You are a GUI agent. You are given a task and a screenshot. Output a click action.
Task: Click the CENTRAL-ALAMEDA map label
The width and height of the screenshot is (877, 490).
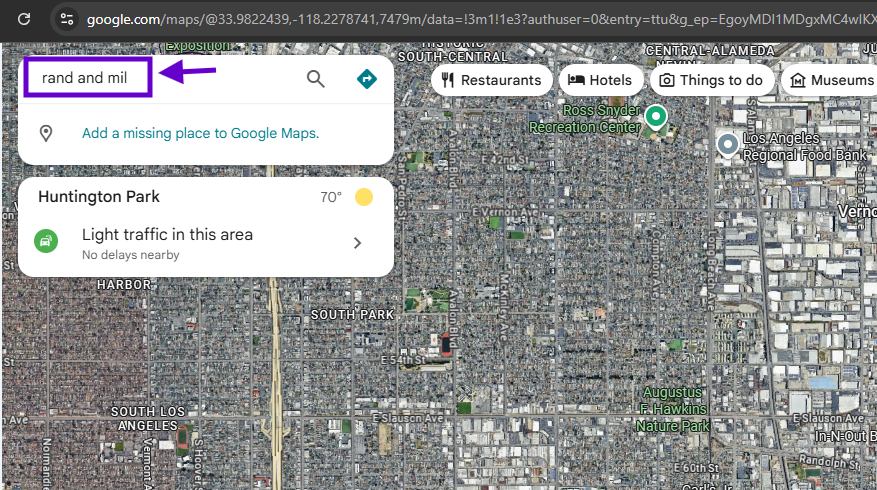tap(710, 51)
